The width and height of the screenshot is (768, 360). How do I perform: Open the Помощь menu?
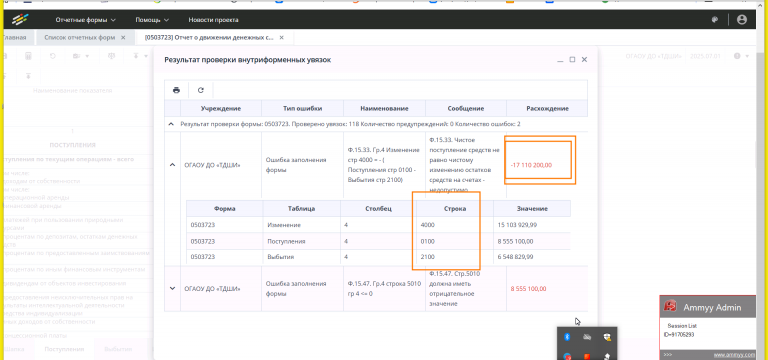pyautogui.click(x=152, y=20)
